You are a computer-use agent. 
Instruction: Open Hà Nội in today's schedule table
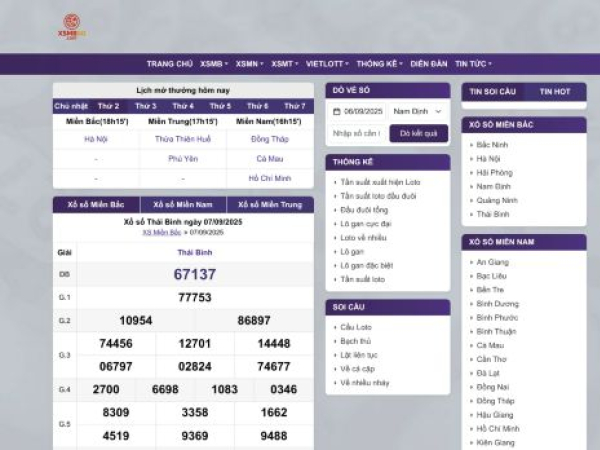pyautogui.click(x=96, y=139)
